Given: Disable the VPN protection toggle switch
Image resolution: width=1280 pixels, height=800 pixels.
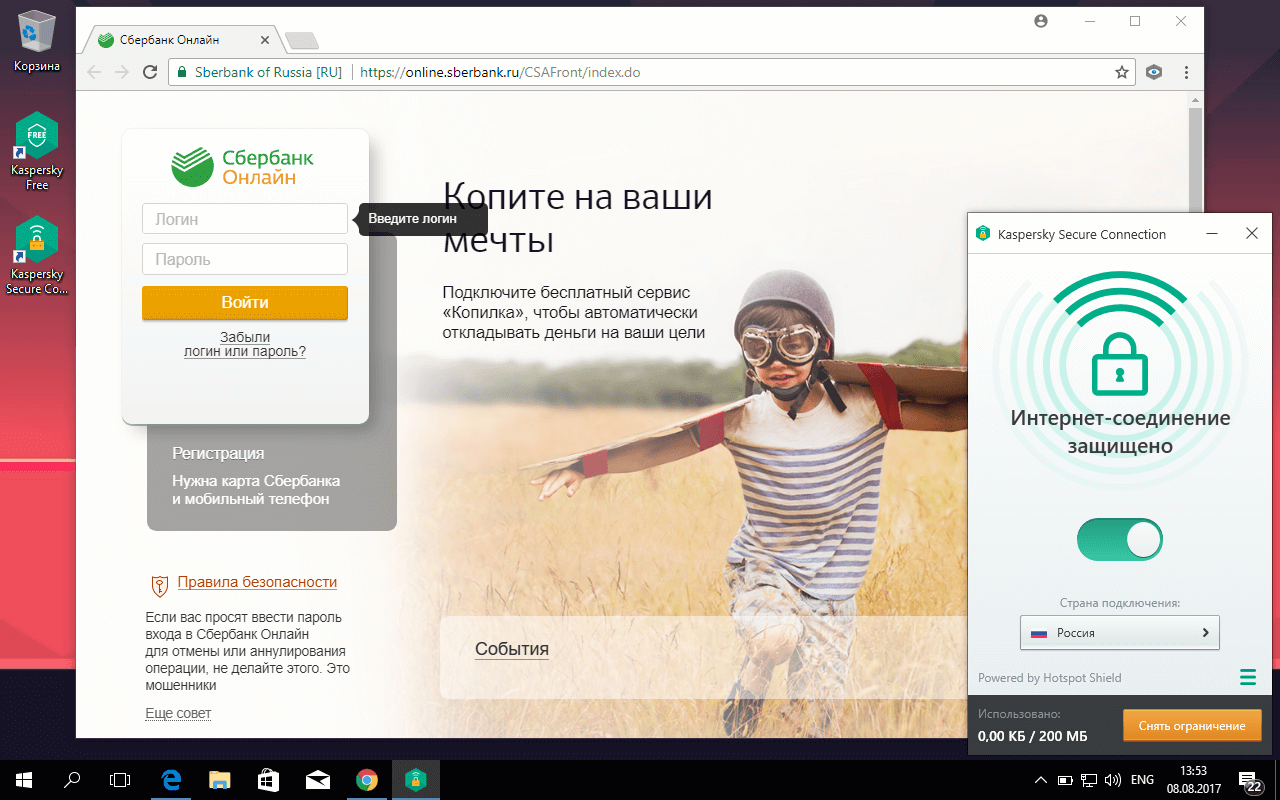Looking at the screenshot, I should click(x=1119, y=539).
